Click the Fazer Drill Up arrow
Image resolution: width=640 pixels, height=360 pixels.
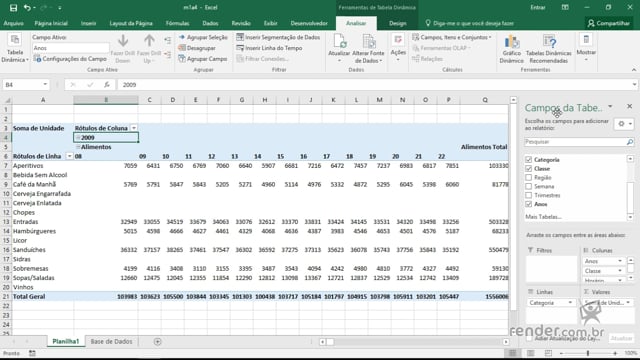pyautogui.click(x=149, y=49)
